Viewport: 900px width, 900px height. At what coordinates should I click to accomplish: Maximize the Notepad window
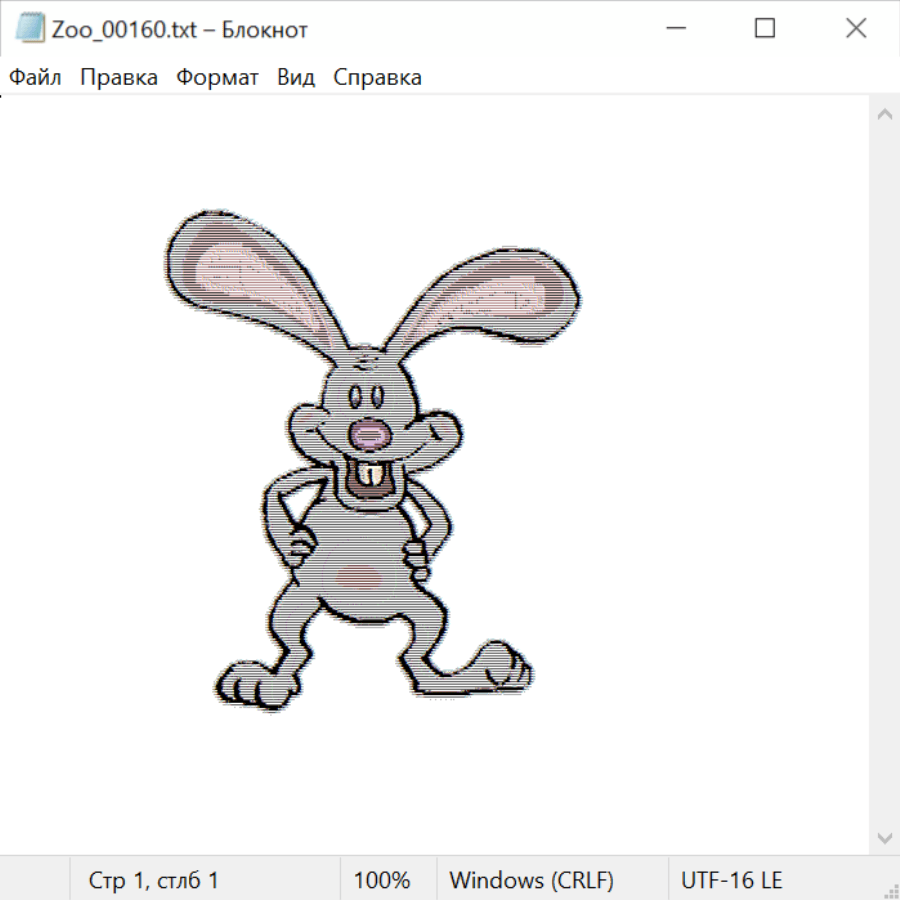click(765, 29)
